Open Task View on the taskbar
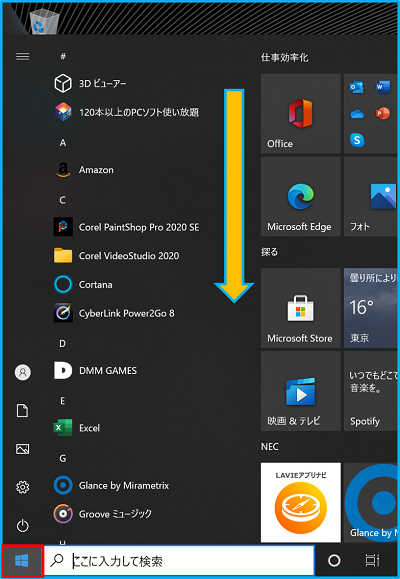This screenshot has width=400, height=579. 372,561
